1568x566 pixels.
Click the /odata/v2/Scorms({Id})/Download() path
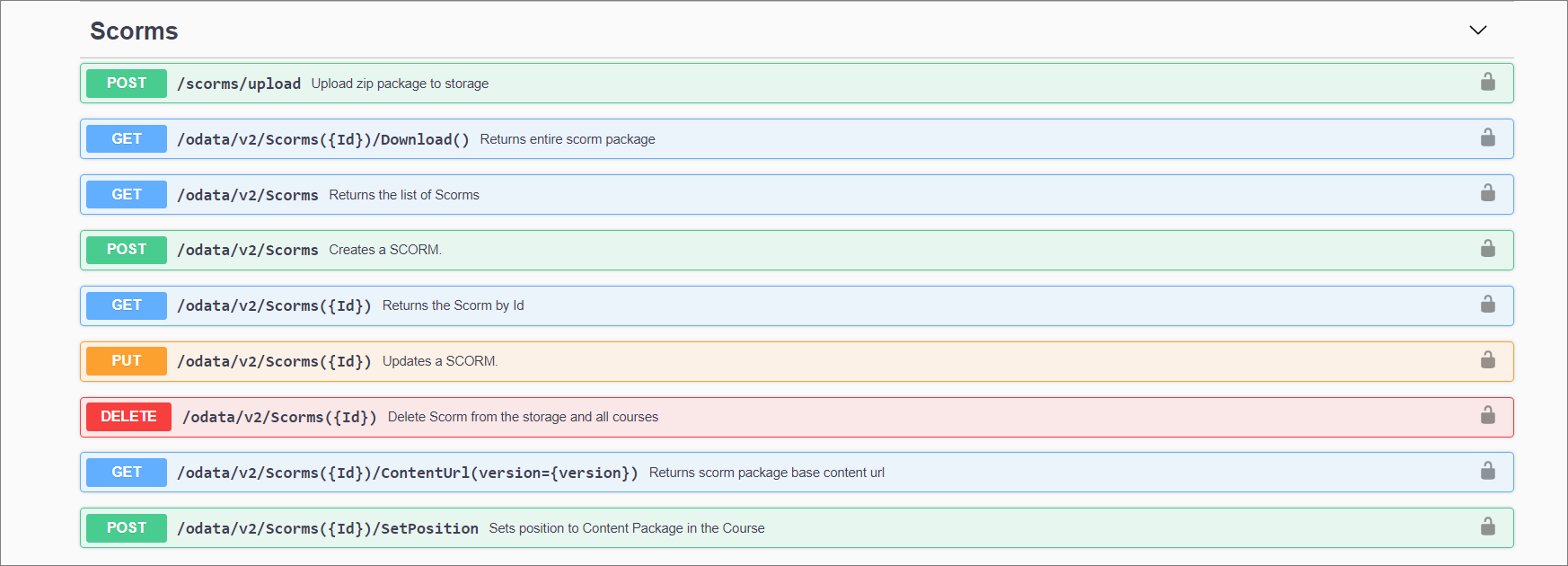tap(322, 139)
